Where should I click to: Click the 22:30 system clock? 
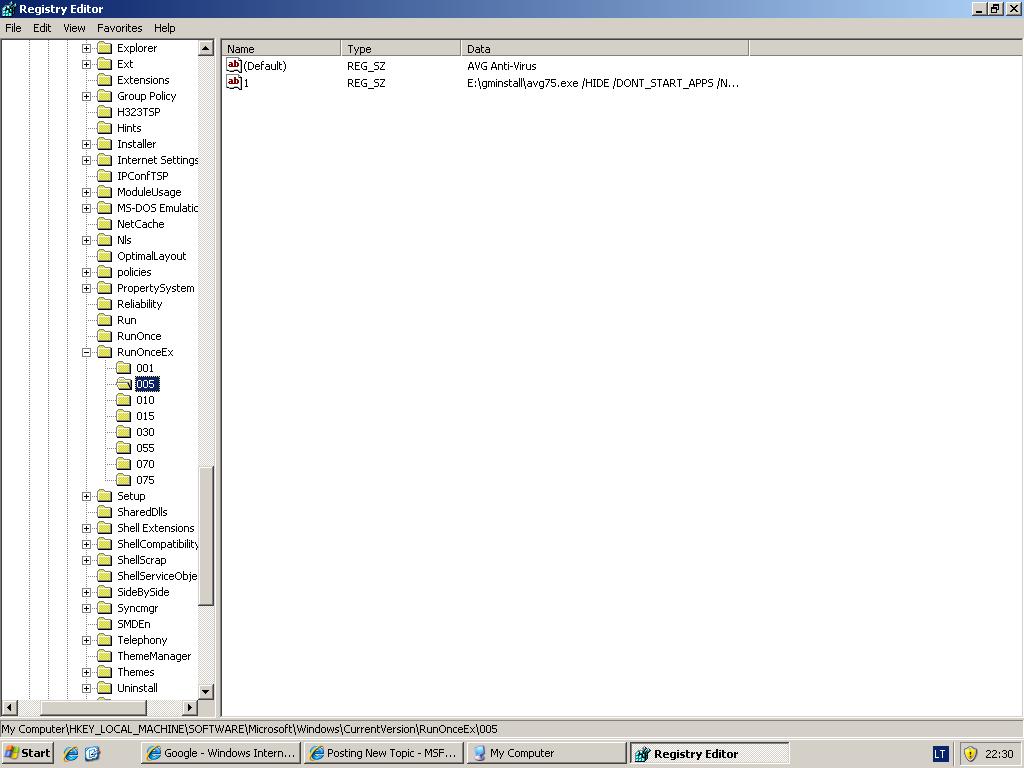point(999,754)
